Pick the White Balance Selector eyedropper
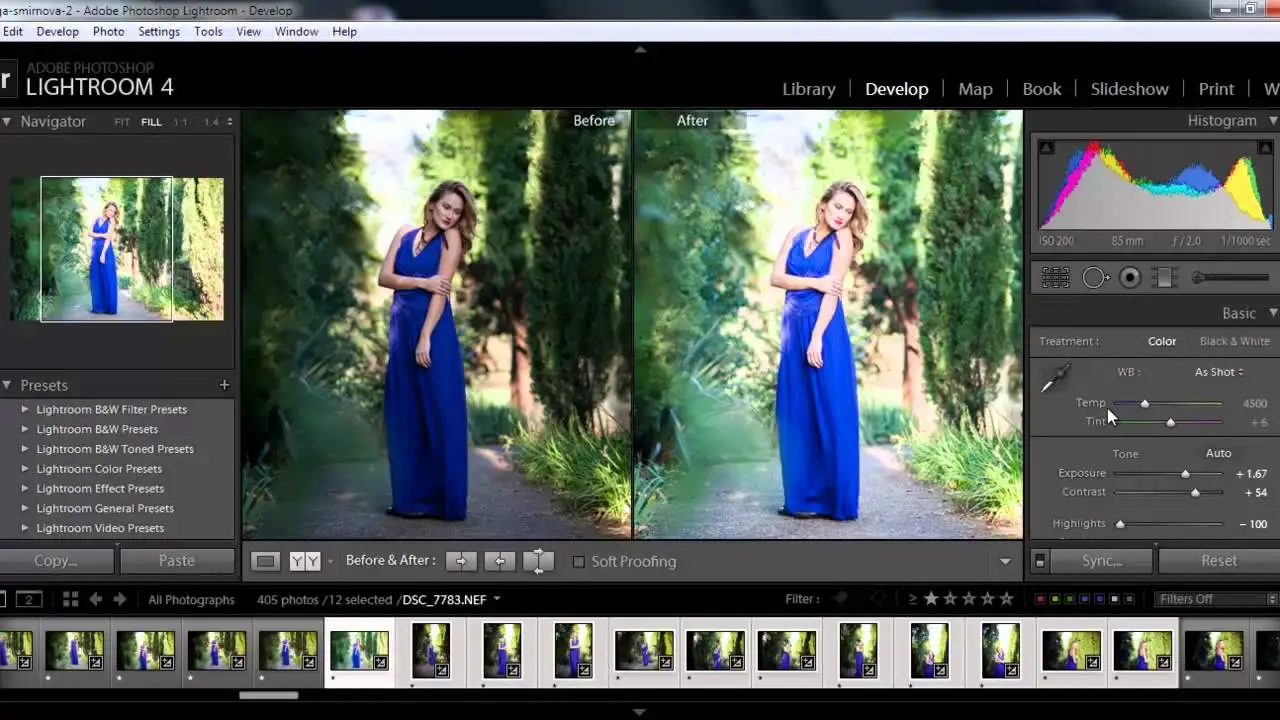The width and height of the screenshot is (1280, 720). coord(1055,379)
